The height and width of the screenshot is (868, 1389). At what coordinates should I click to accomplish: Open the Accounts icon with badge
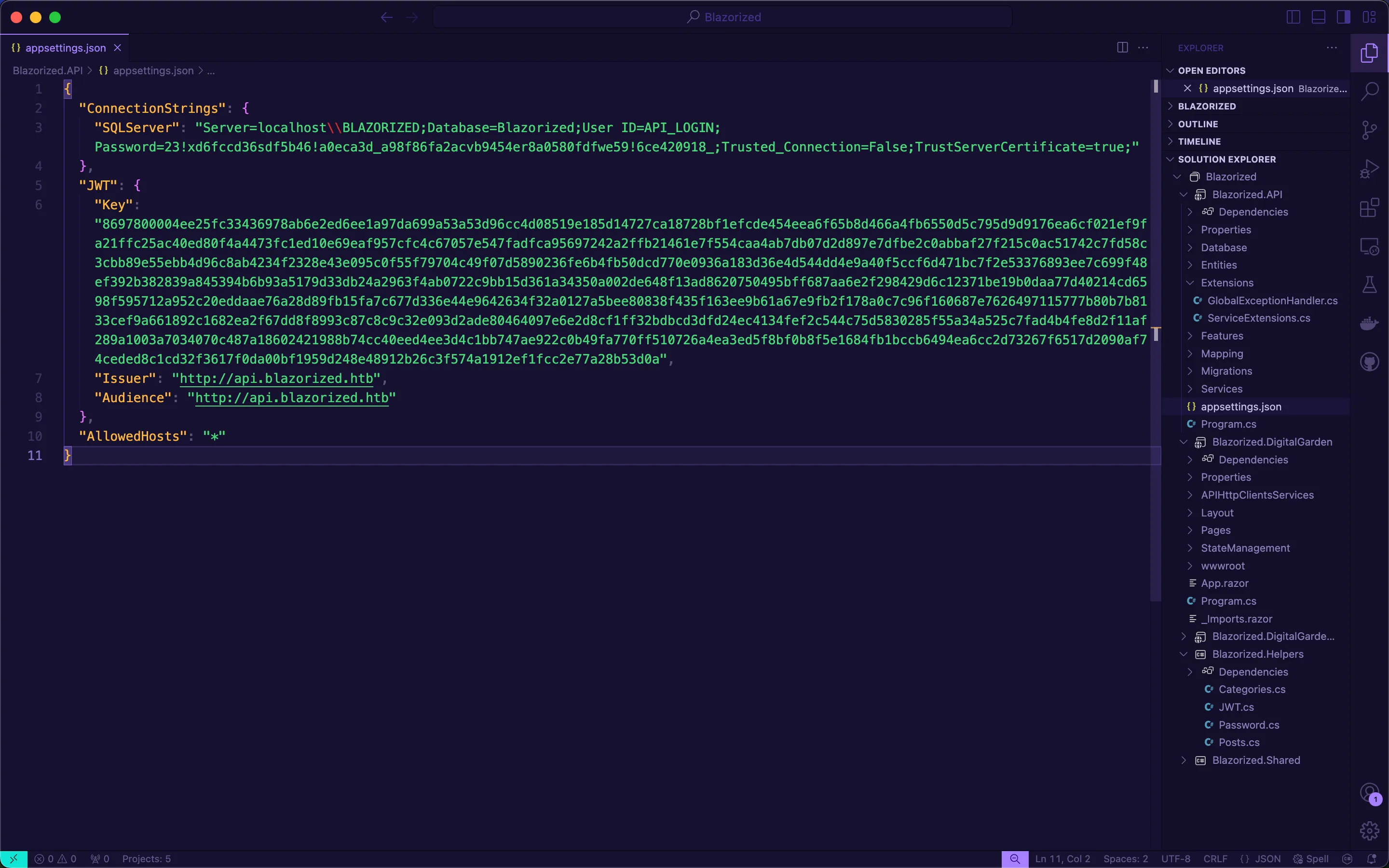click(1370, 793)
